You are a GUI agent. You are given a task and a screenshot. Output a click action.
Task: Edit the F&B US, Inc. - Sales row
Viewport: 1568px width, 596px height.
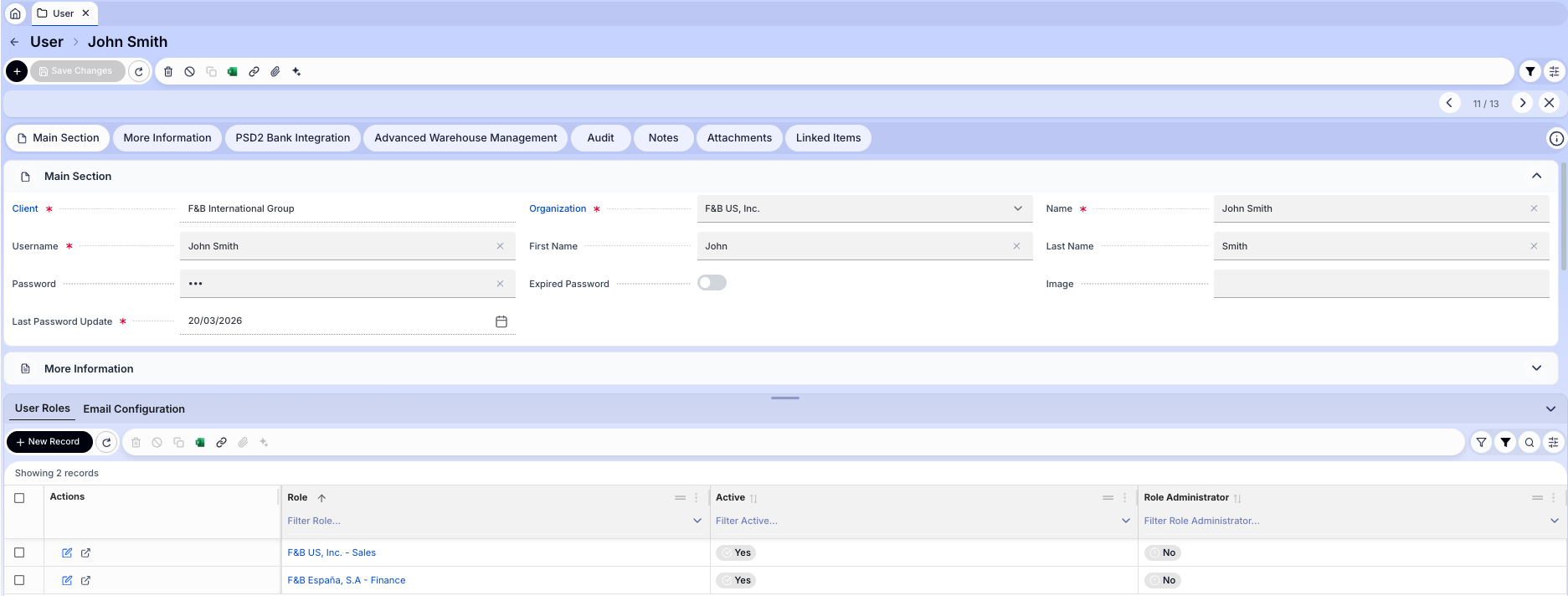coord(67,552)
